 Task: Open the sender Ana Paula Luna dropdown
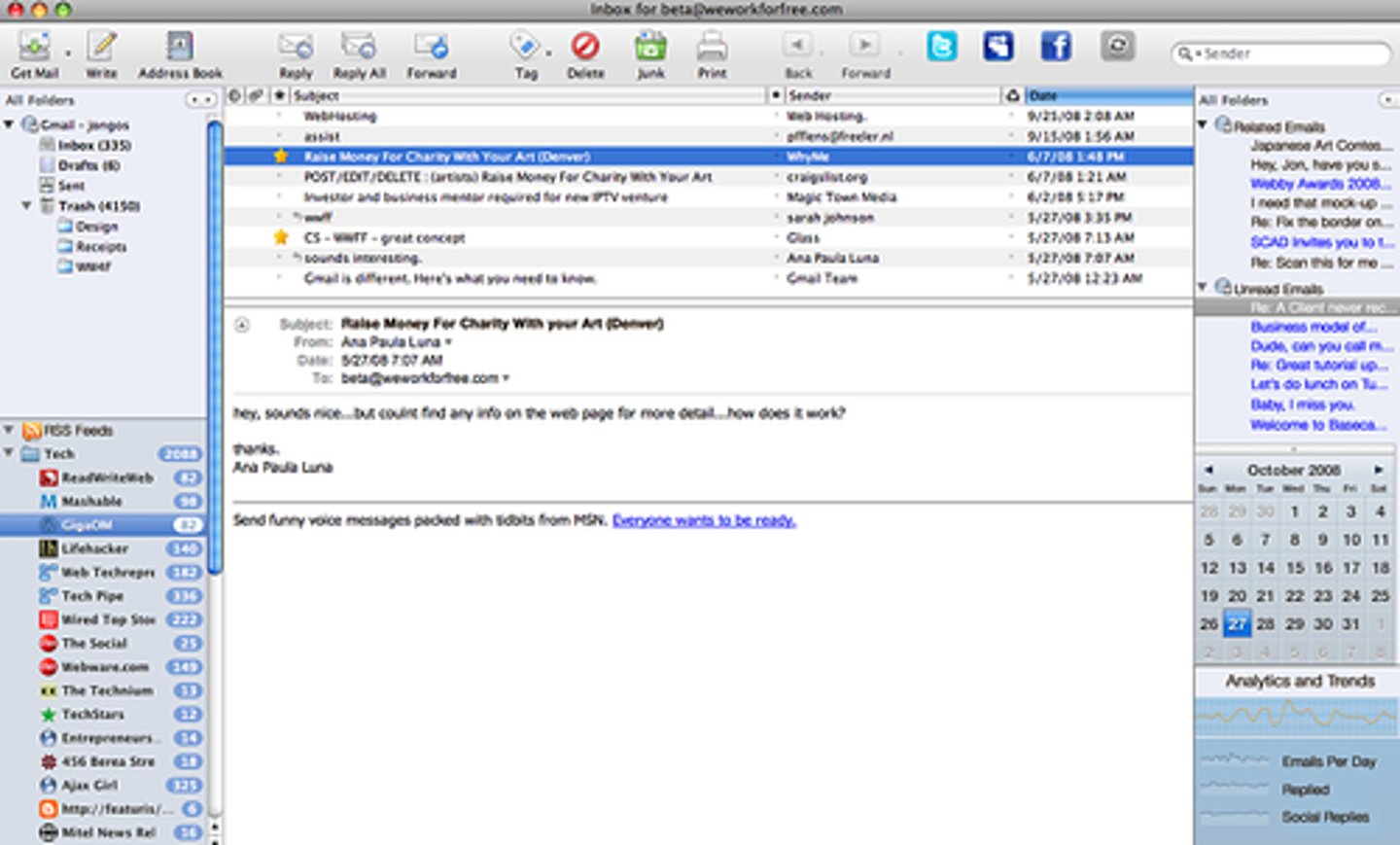448,342
